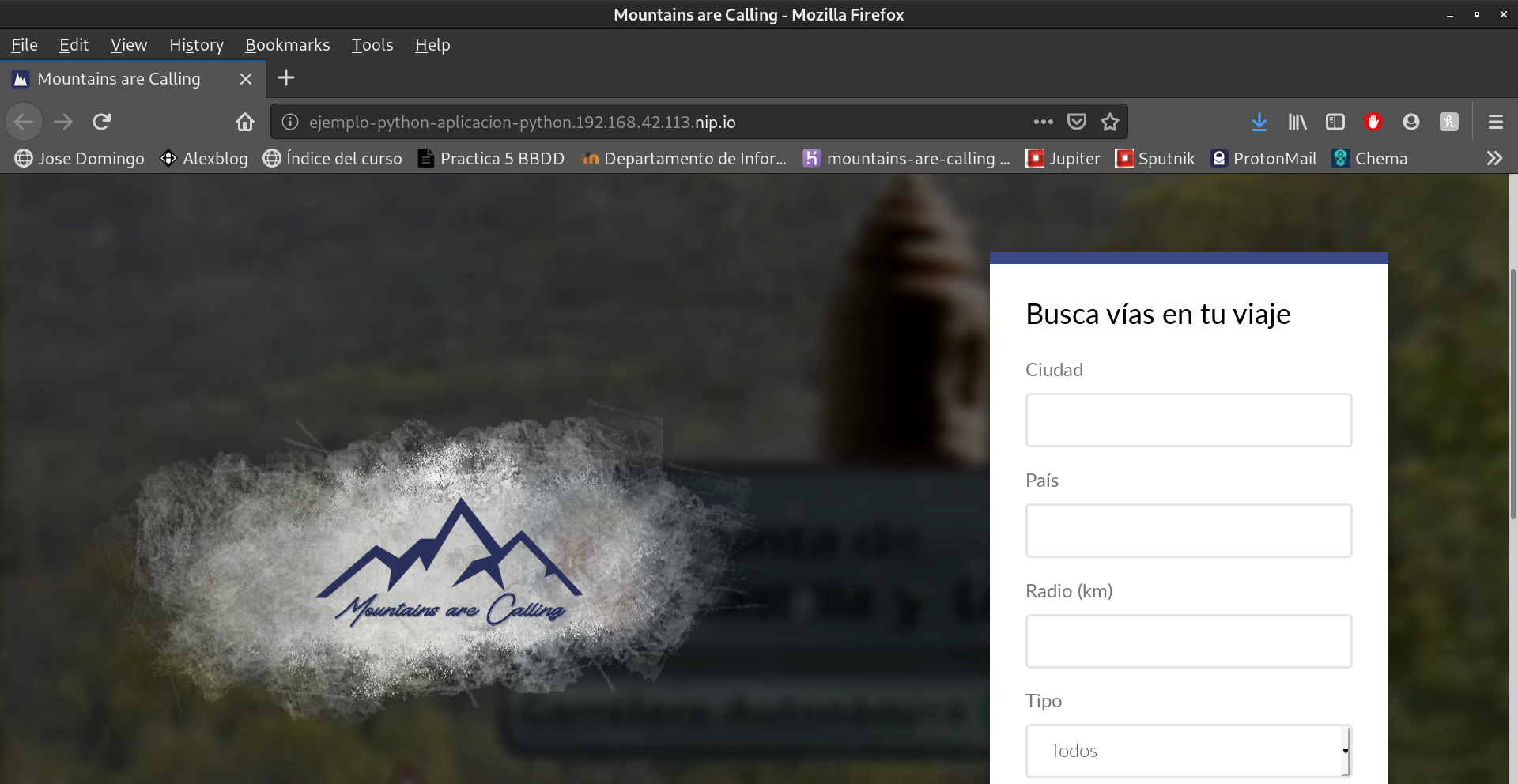Open page actions three-dot menu
The image size is (1518, 784).
pos(1044,122)
